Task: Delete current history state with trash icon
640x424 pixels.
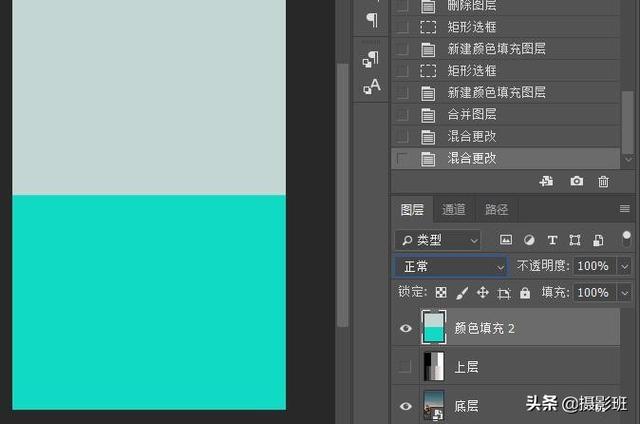Action: (x=603, y=181)
